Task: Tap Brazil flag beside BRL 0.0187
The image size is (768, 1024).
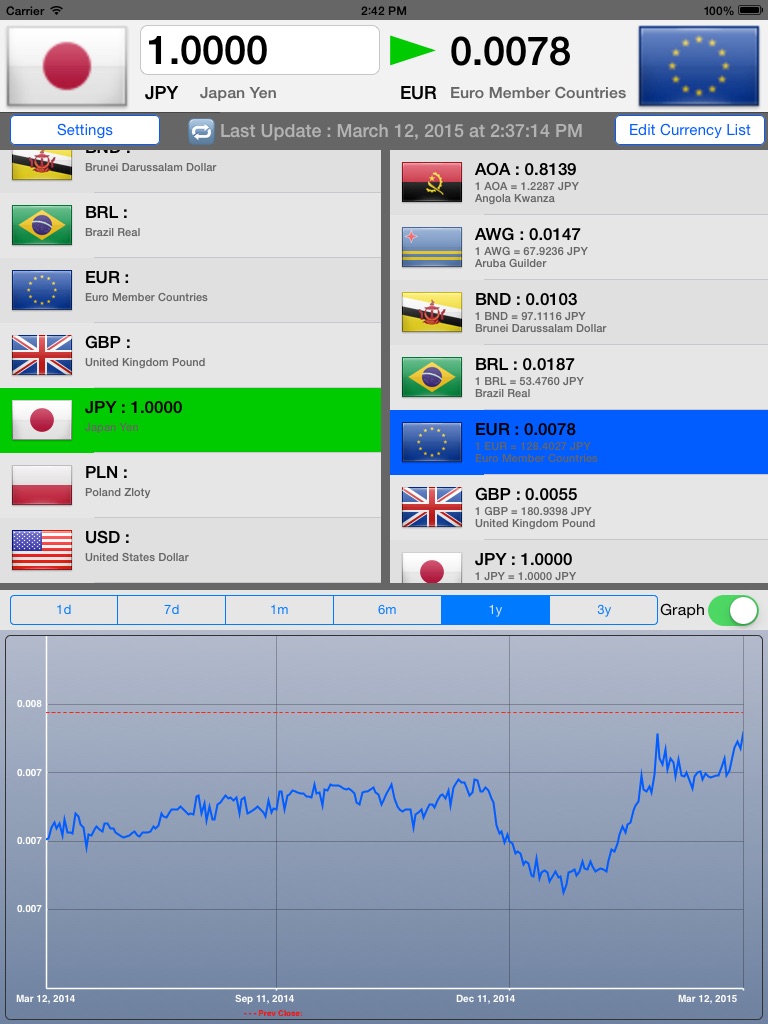Action: pos(432,377)
